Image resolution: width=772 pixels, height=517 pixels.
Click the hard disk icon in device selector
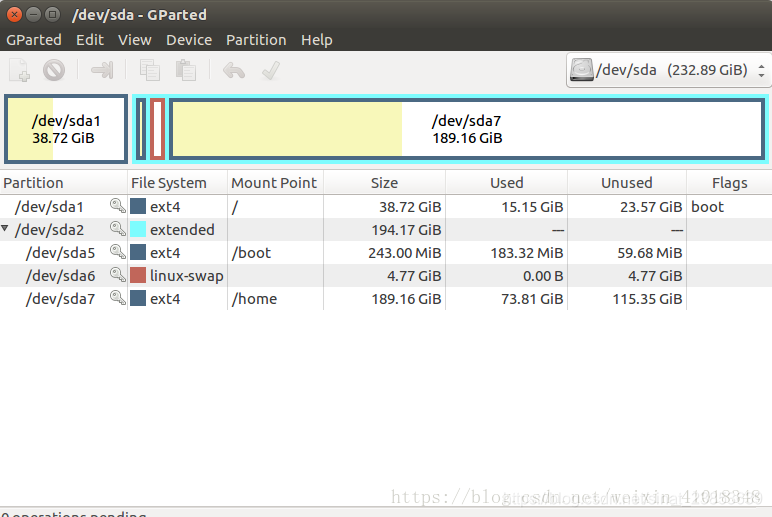pos(581,70)
